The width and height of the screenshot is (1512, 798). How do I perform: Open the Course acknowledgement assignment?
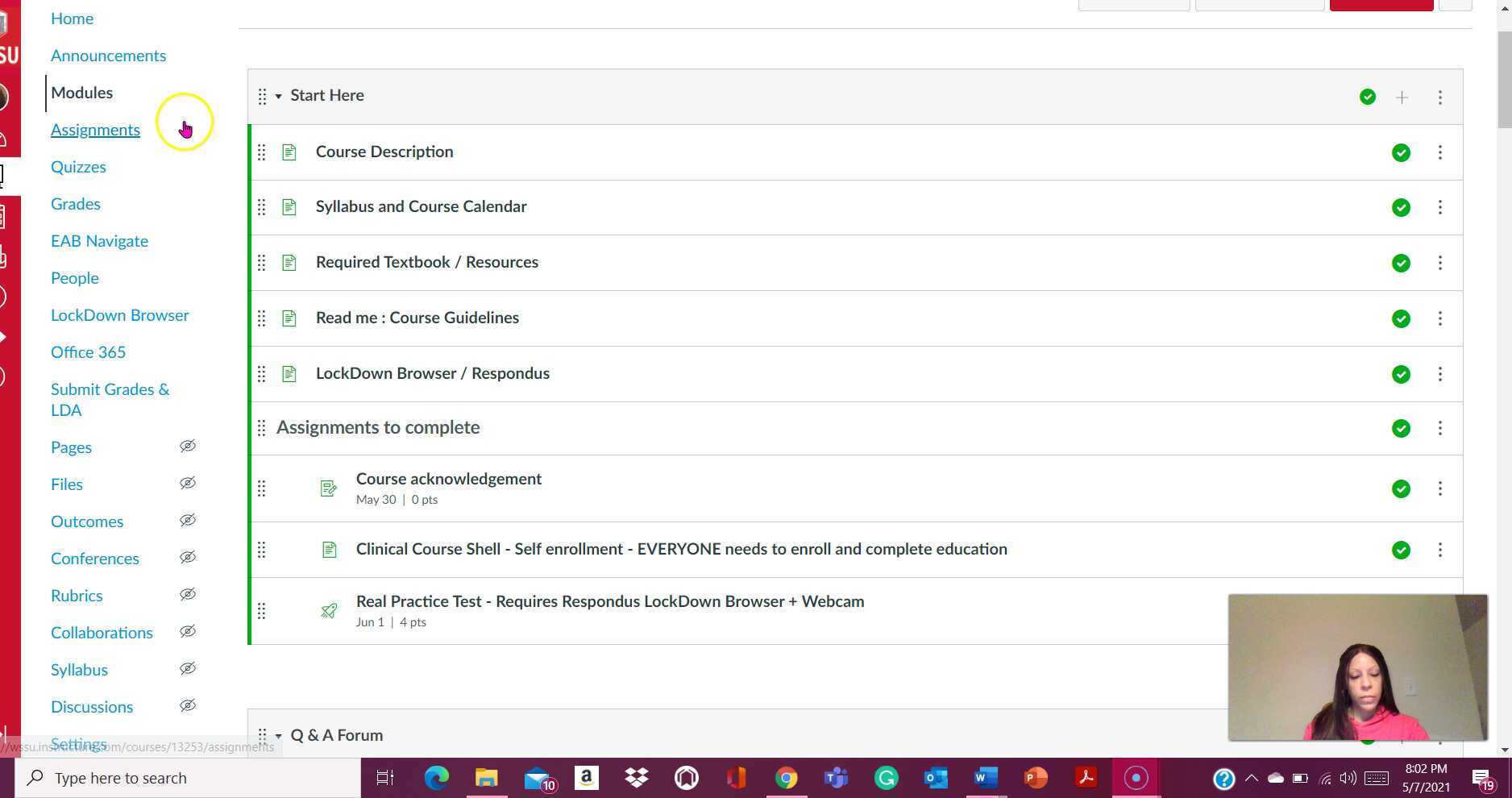pyautogui.click(x=449, y=478)
